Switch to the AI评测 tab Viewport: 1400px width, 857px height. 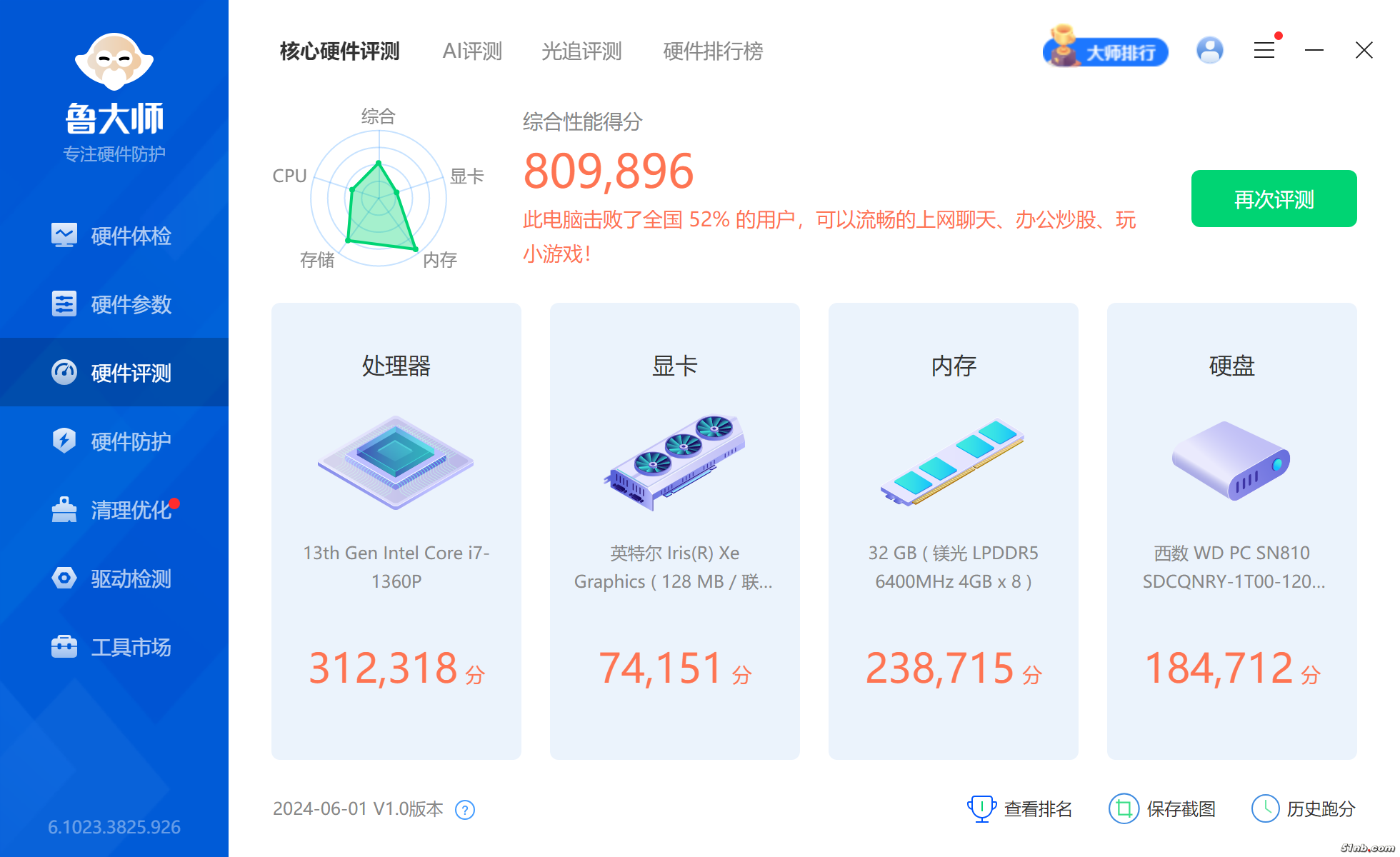click(472, 51)
